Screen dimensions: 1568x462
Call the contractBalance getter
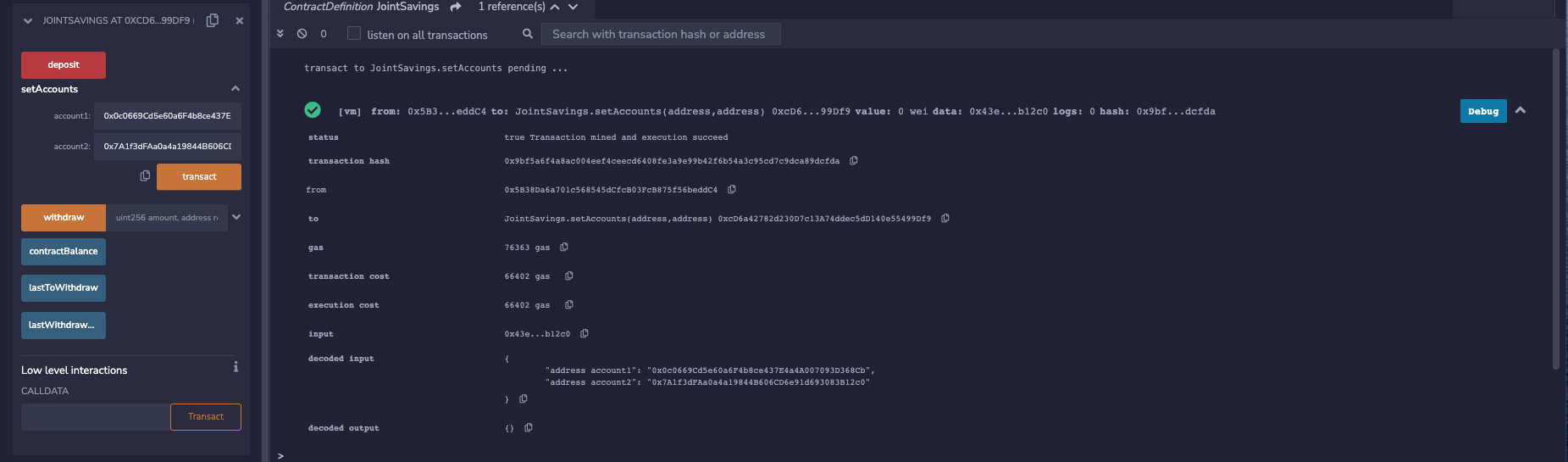click(x=64, y=252)
